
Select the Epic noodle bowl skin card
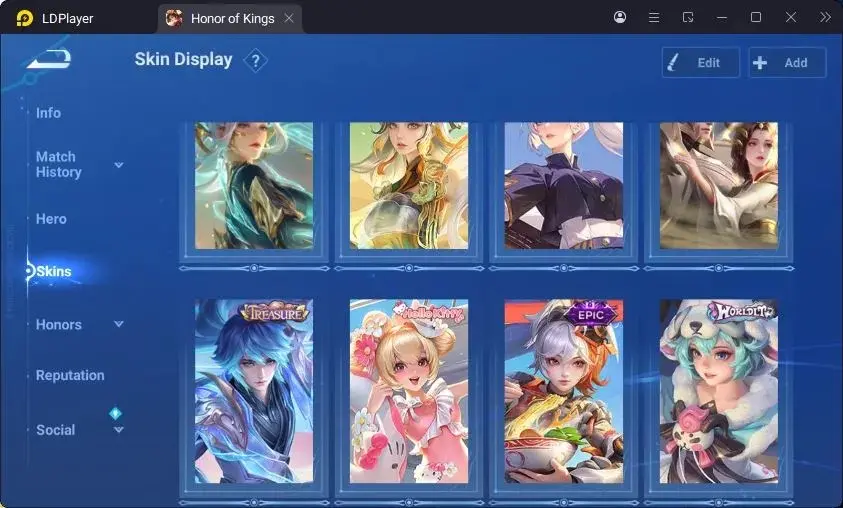coord(563,391)
